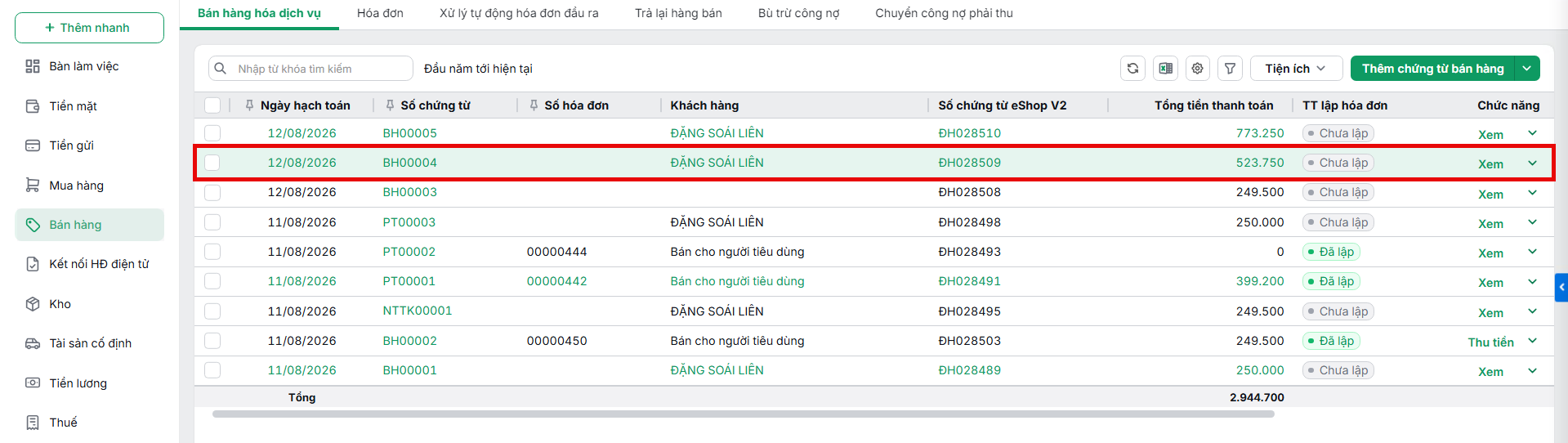Expand actions arrow for row BH00005
The width and height of the screenshot is (1568, 443).
point(1532,133)
